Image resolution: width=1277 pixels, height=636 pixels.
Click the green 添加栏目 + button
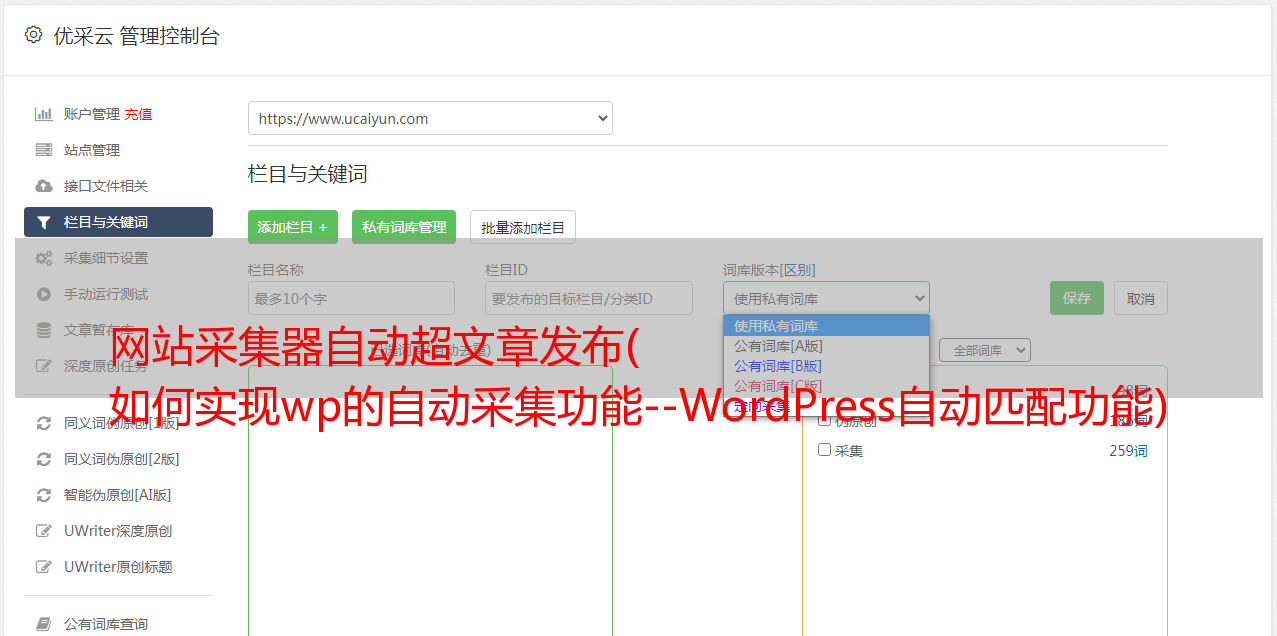(293, 227)
